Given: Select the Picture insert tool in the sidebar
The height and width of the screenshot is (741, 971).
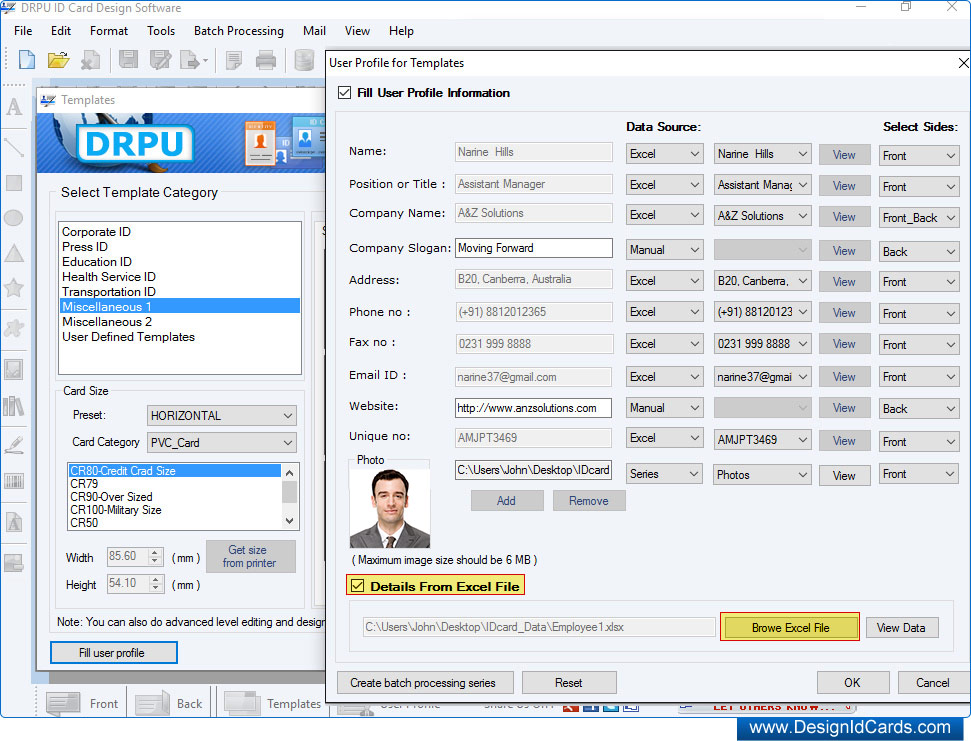Looking at the screenshot, I should [14, 370].
